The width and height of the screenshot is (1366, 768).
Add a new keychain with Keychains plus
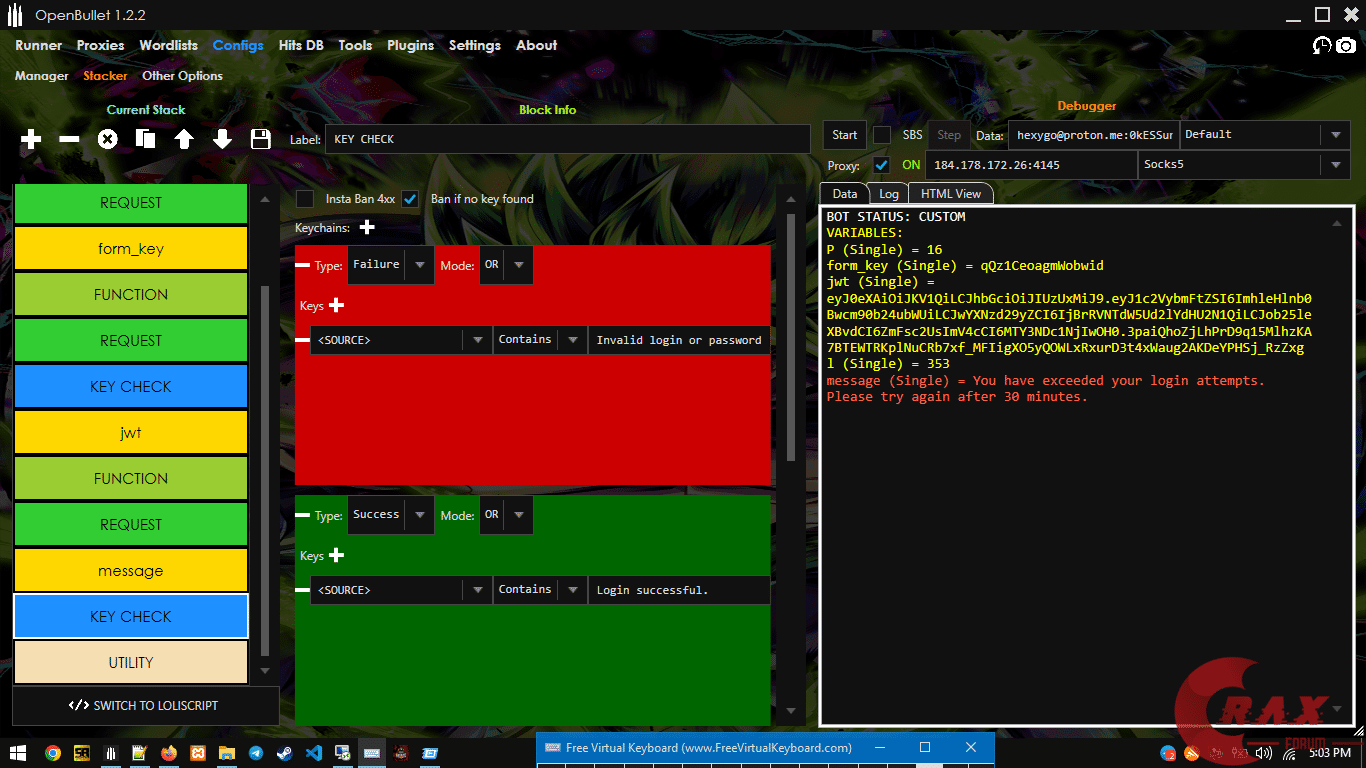coord(367,228)
